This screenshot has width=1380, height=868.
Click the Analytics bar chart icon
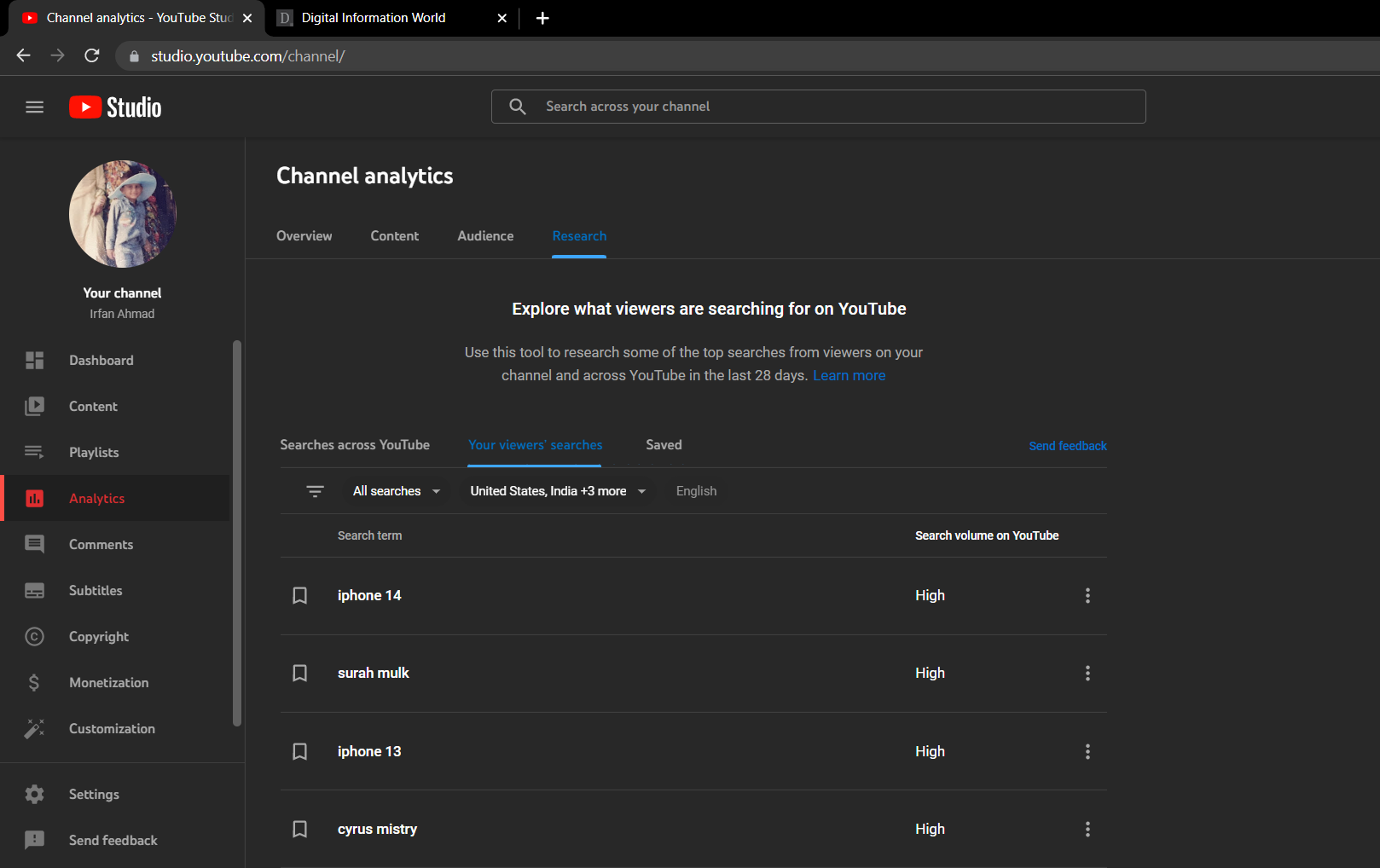(x=34, y=499)
